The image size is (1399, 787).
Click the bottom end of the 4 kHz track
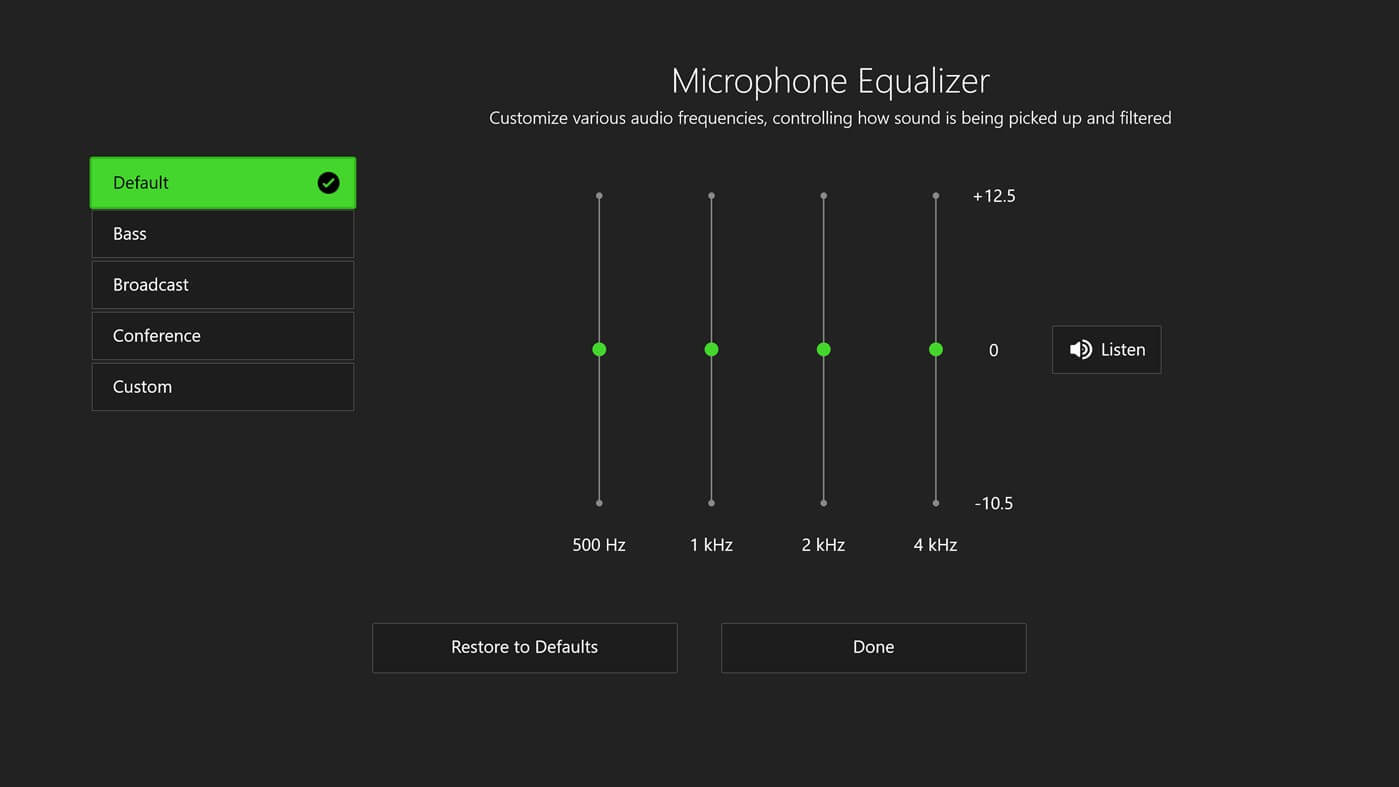(x=935, y=502)
